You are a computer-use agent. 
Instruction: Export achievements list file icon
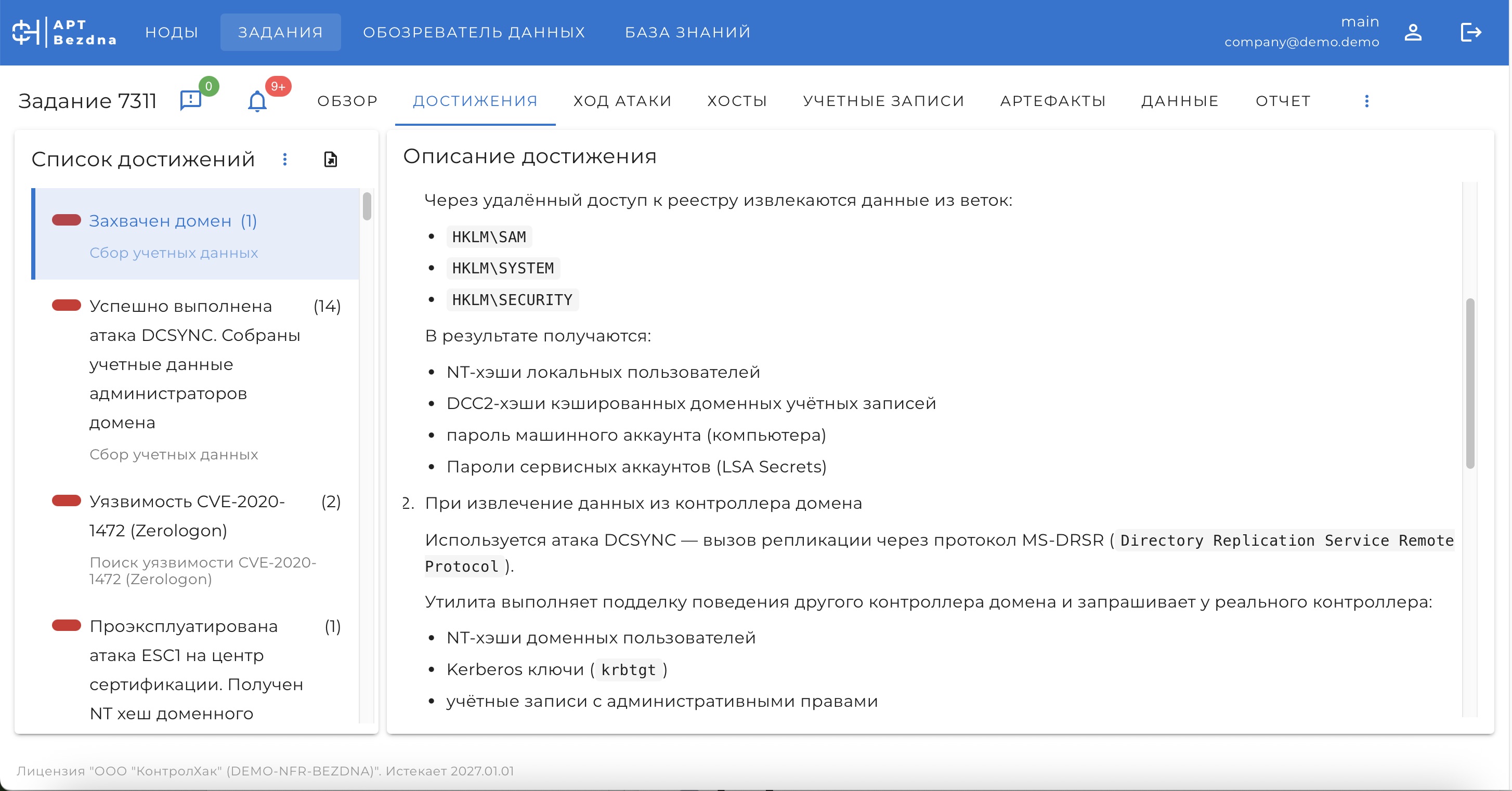[331, 160]
